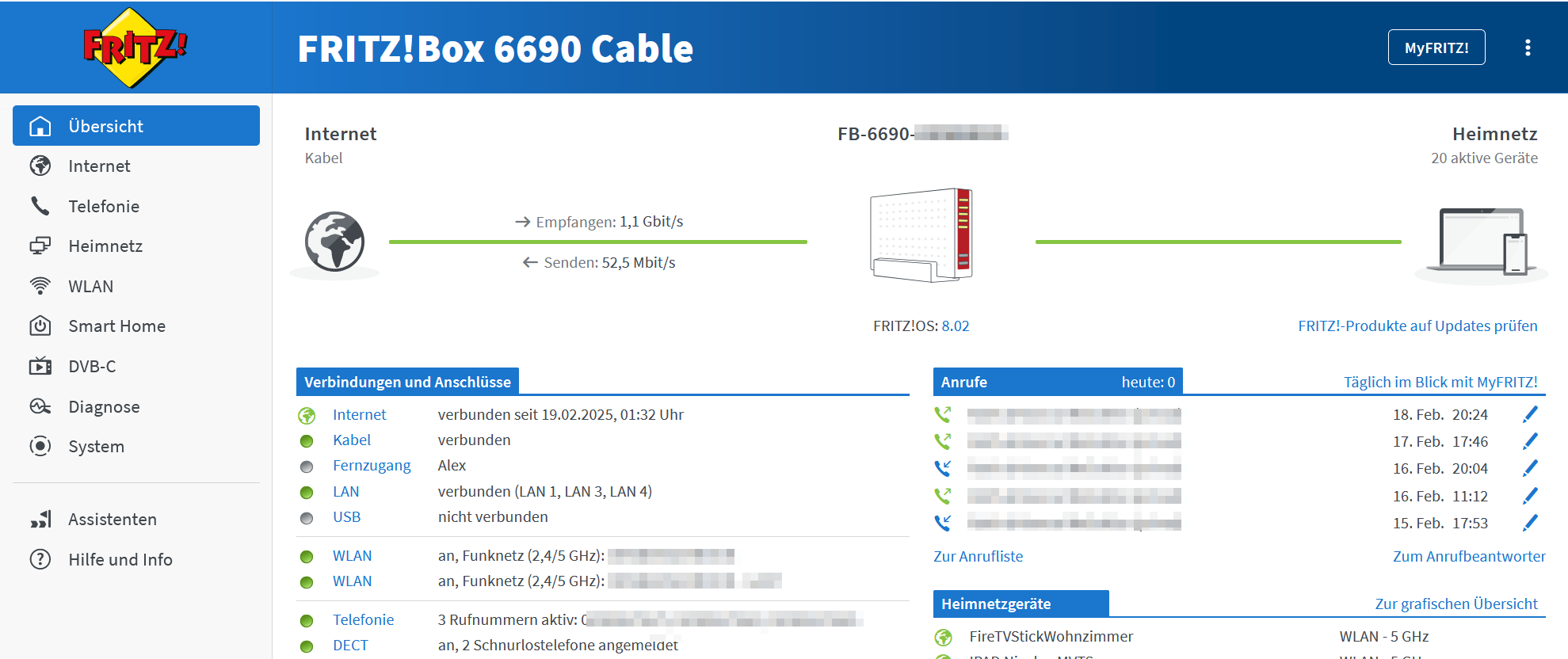Viewport: 1568px width, 659px height.
Task: Click the Hilfe question mark icon
Action: click(x=40, y=559)
